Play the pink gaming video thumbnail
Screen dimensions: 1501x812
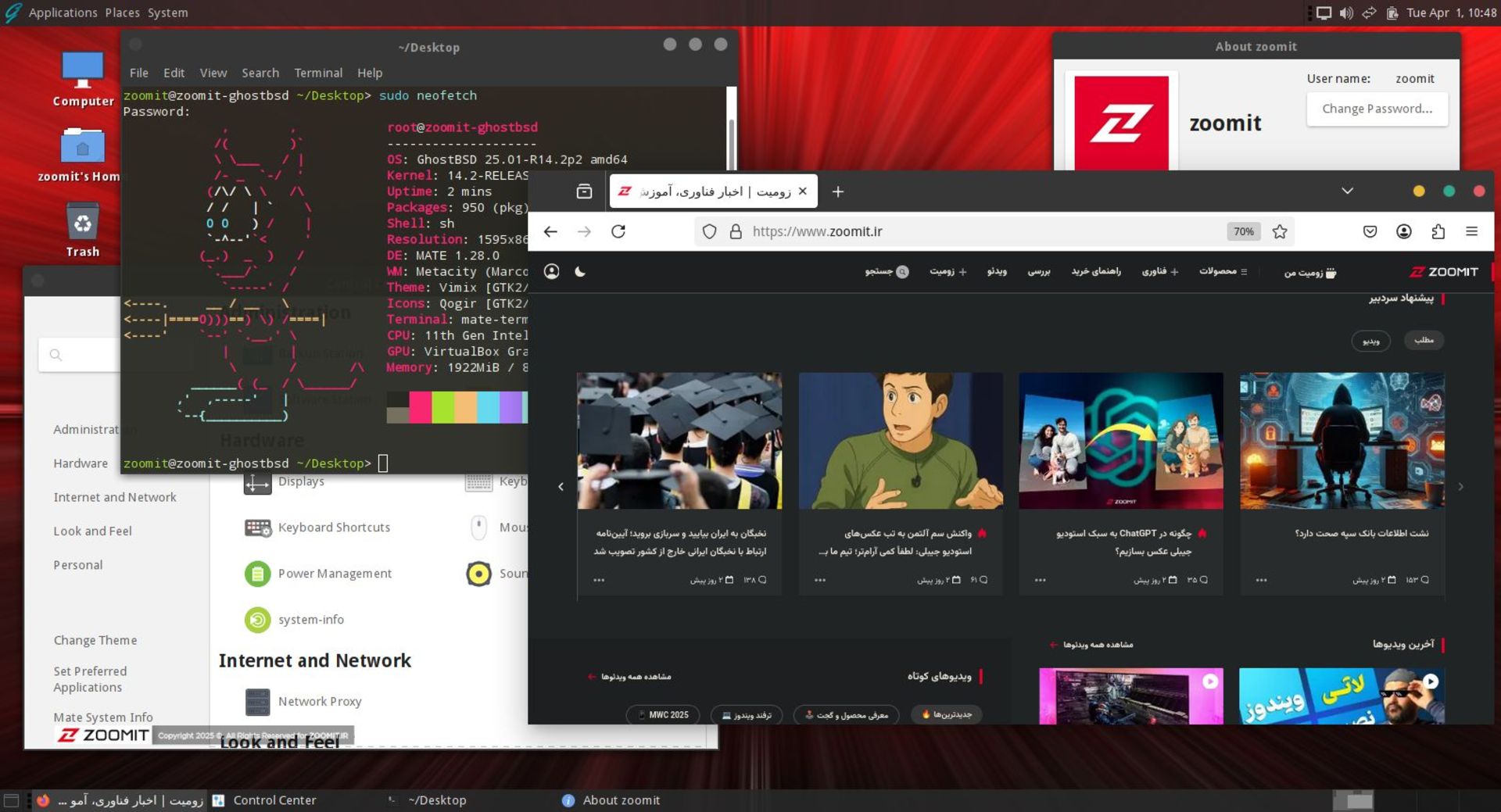point(1130,696)
